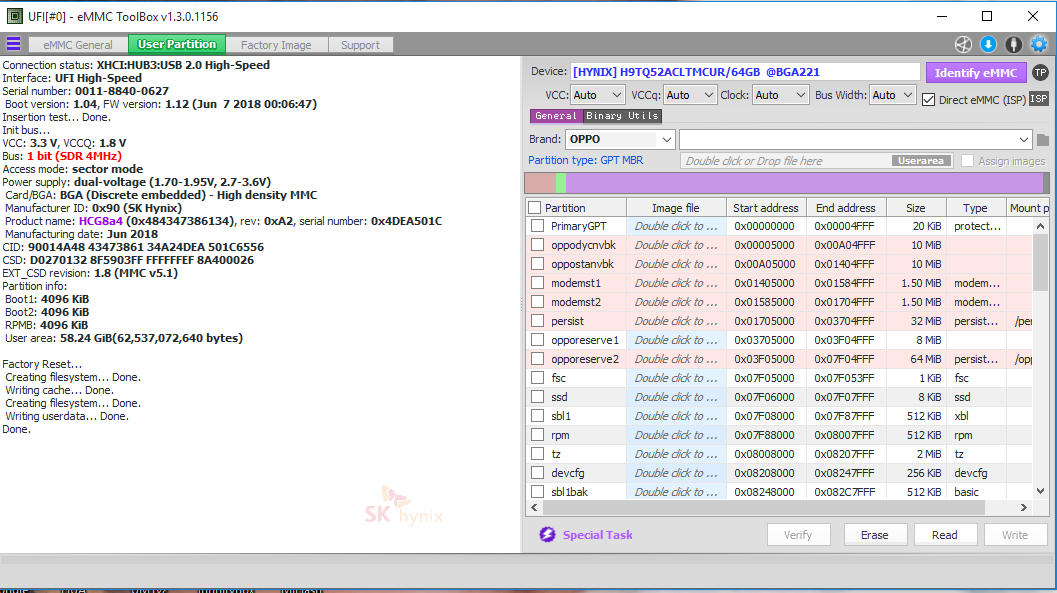Screen dimensions: 1057x593
Task: Click the Special Task lightning icon
Action: [547, 534]
